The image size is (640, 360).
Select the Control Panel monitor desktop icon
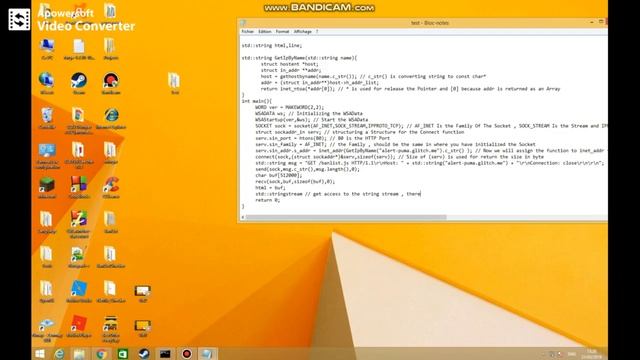pos(47,156)
